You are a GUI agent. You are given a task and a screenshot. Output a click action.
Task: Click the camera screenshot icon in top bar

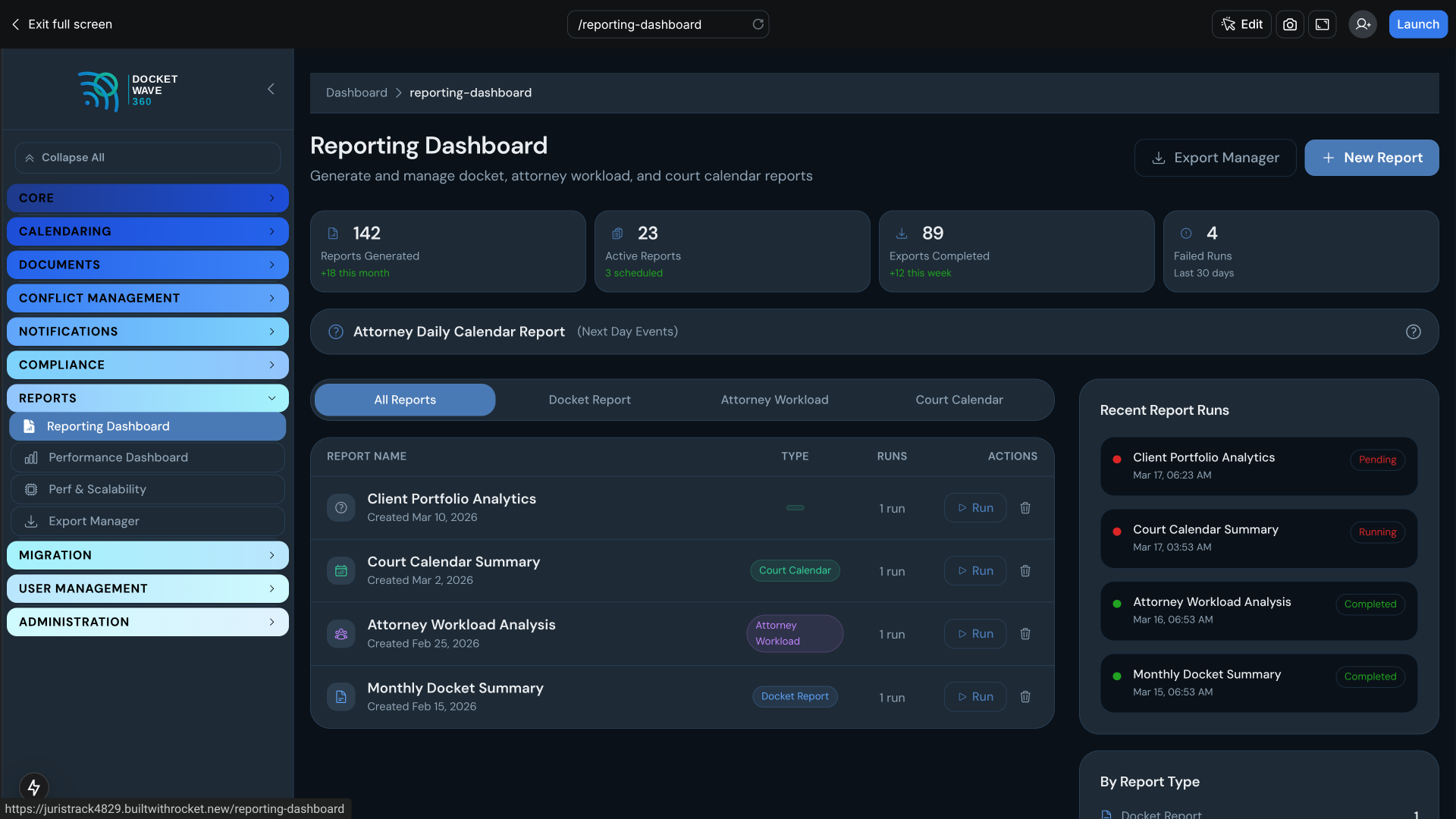1289,24
